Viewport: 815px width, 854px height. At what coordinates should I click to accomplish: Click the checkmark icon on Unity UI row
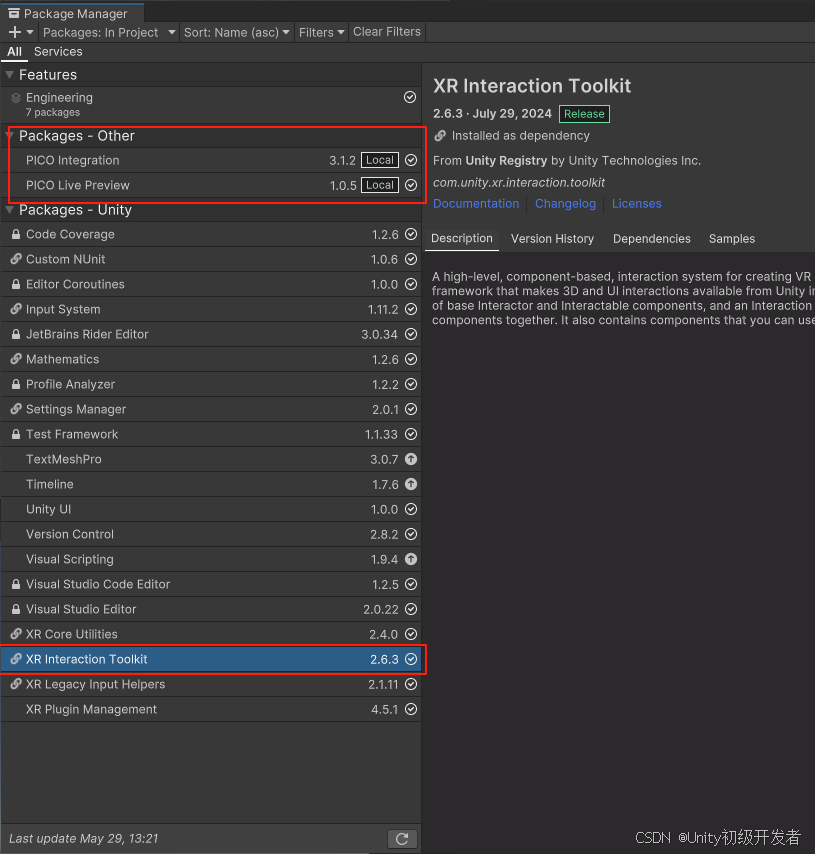411,509
